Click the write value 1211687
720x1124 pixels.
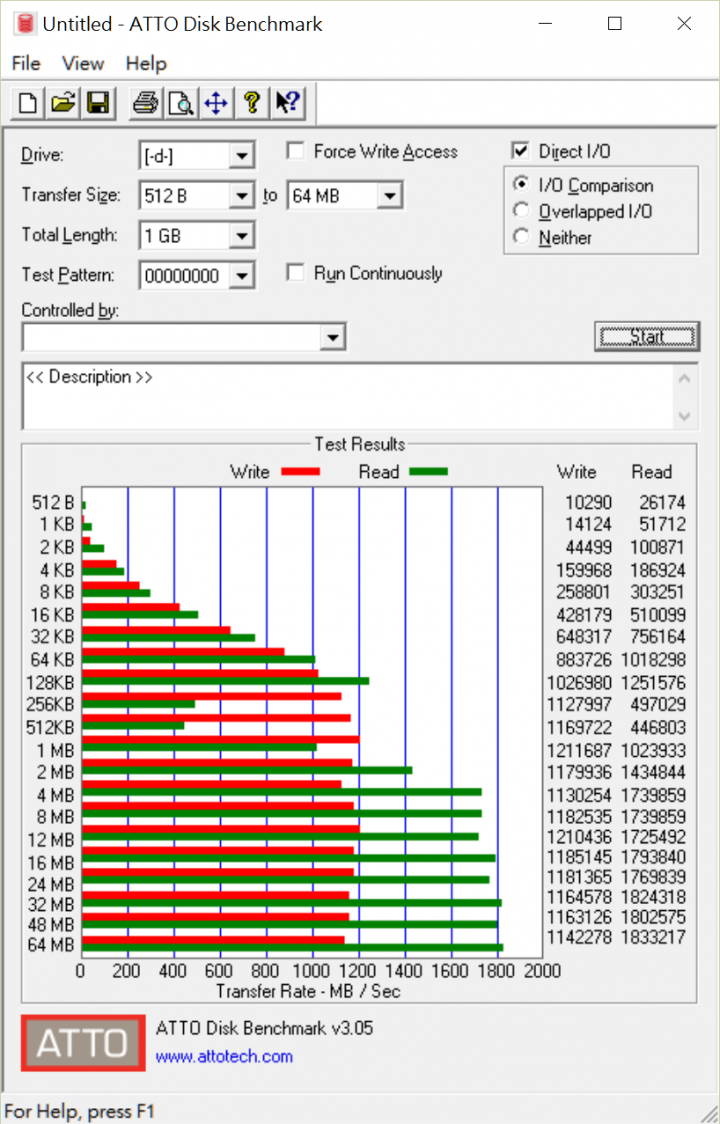coord(579,751)
